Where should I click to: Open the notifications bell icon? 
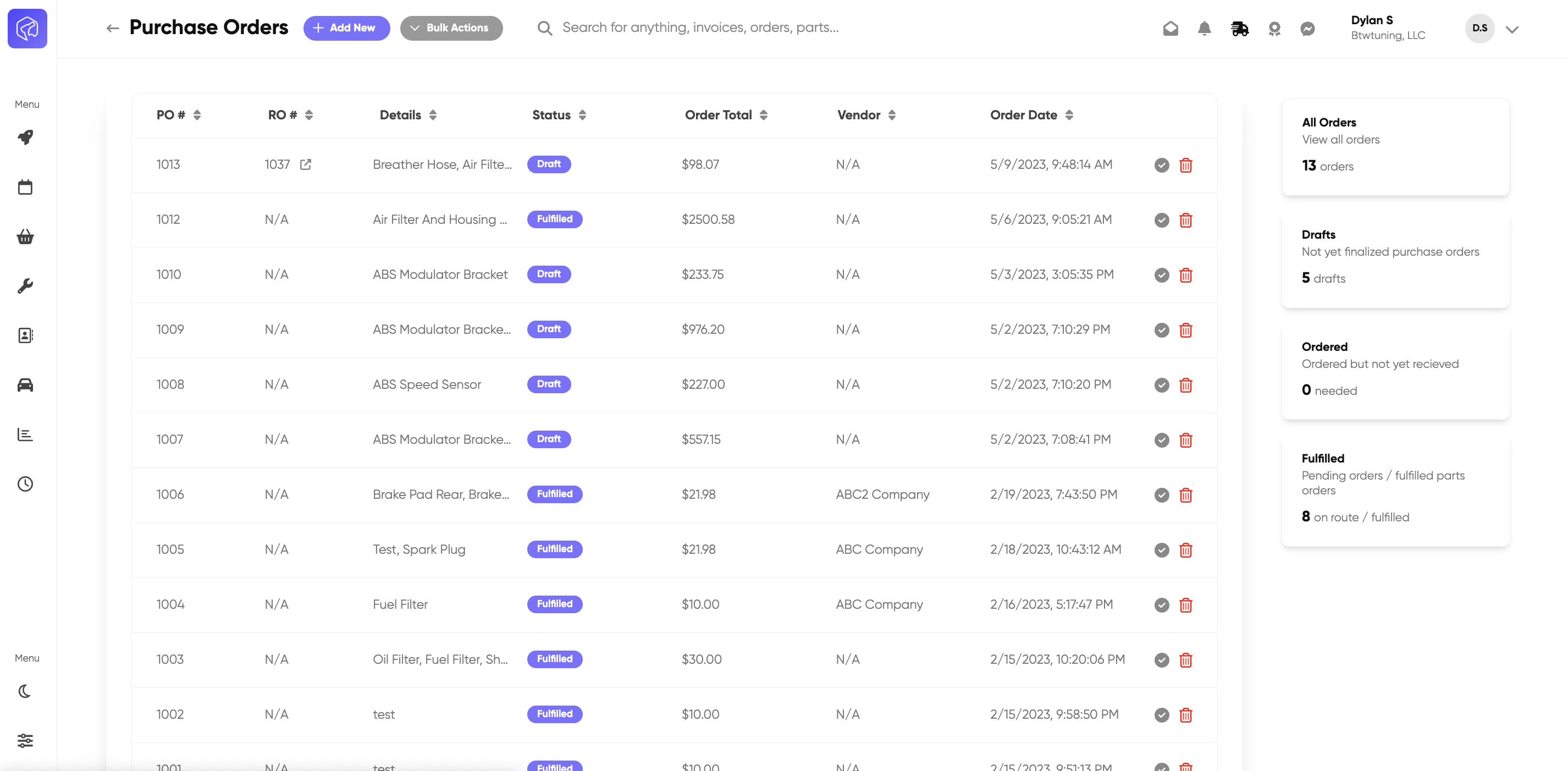[x=1205, y=29]
